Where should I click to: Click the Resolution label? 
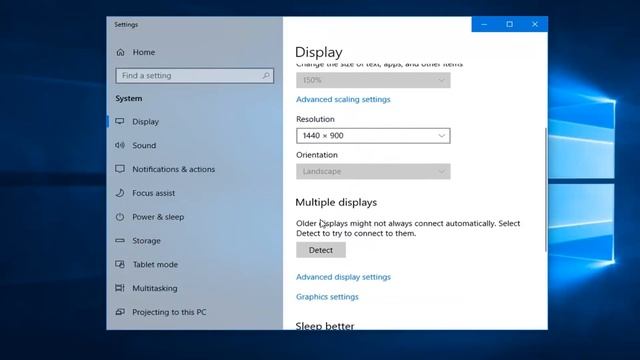[315, 119]
